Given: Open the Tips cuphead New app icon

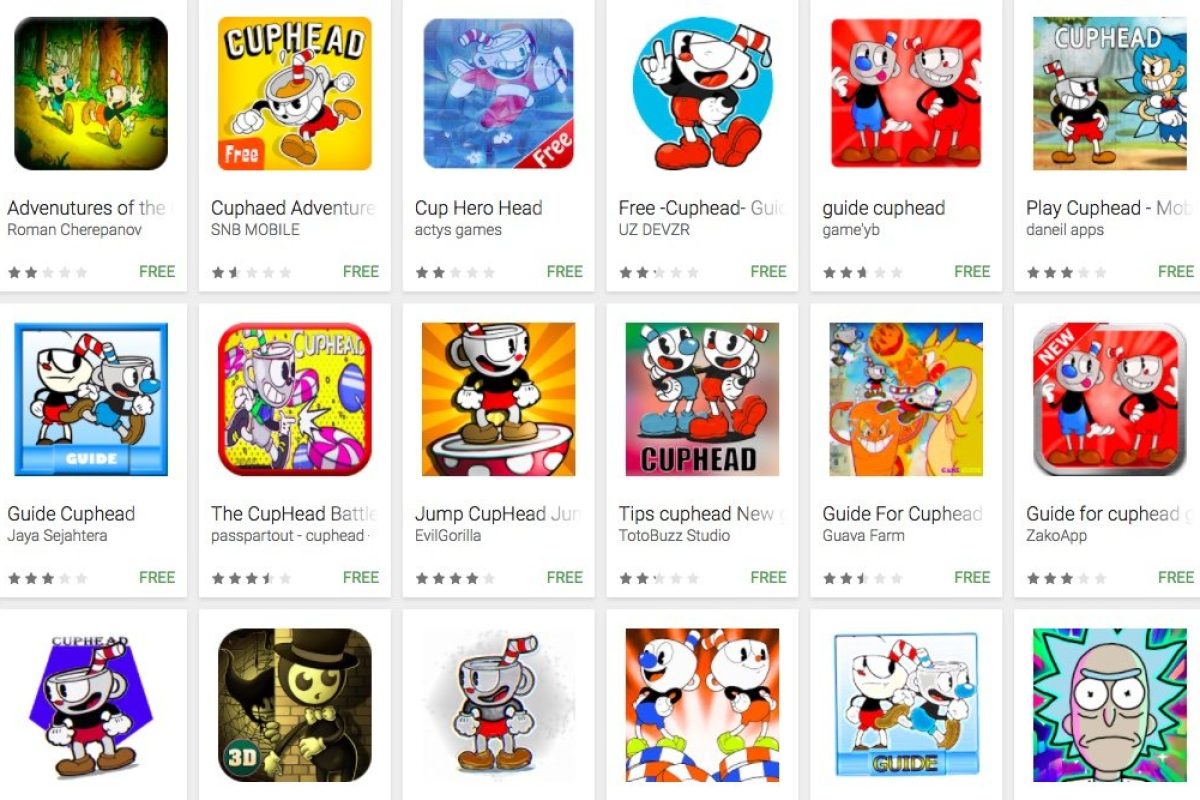Looking at the screenshot, I should point(703,399).
